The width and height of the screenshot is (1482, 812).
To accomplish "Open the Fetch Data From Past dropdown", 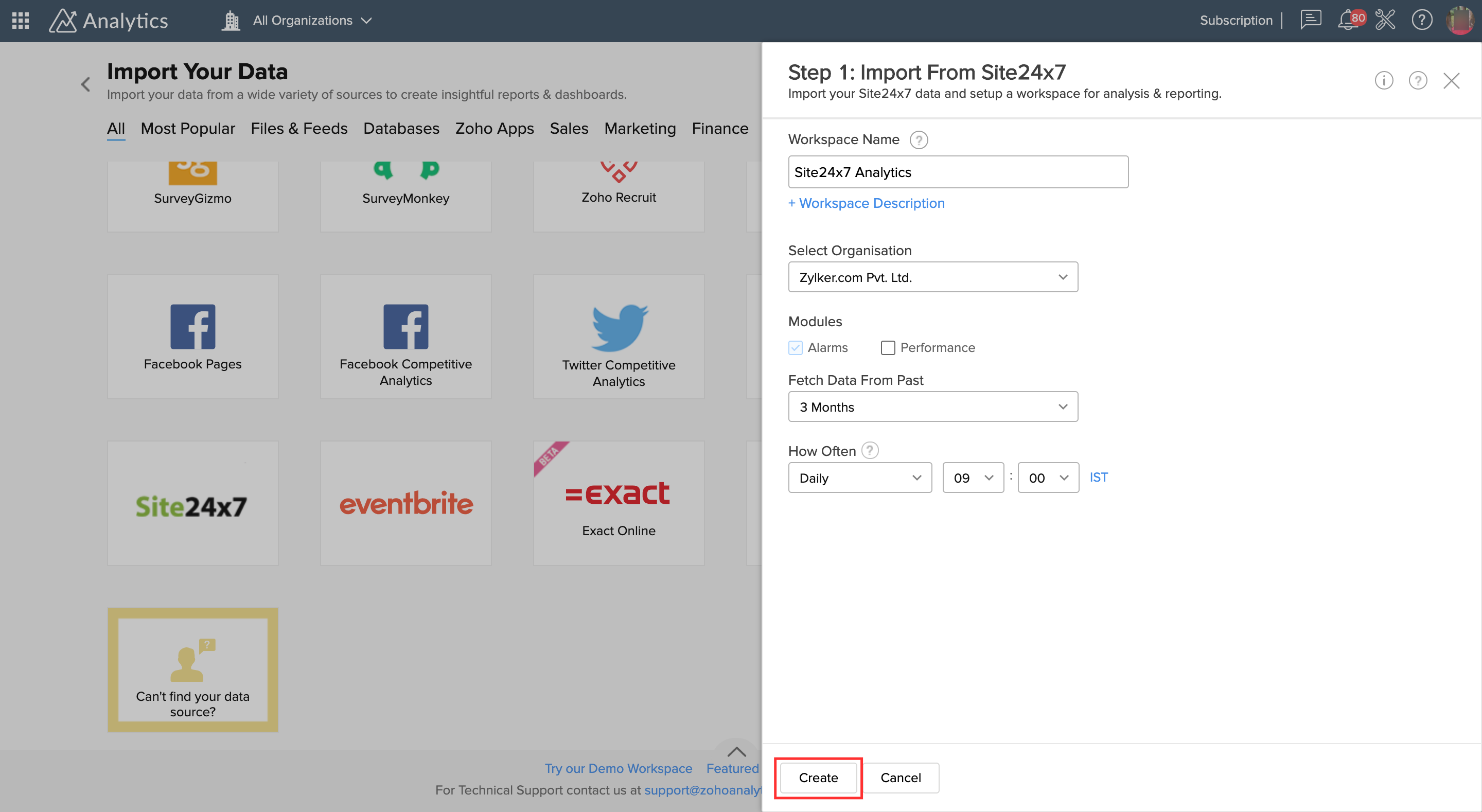I will 932,407.
